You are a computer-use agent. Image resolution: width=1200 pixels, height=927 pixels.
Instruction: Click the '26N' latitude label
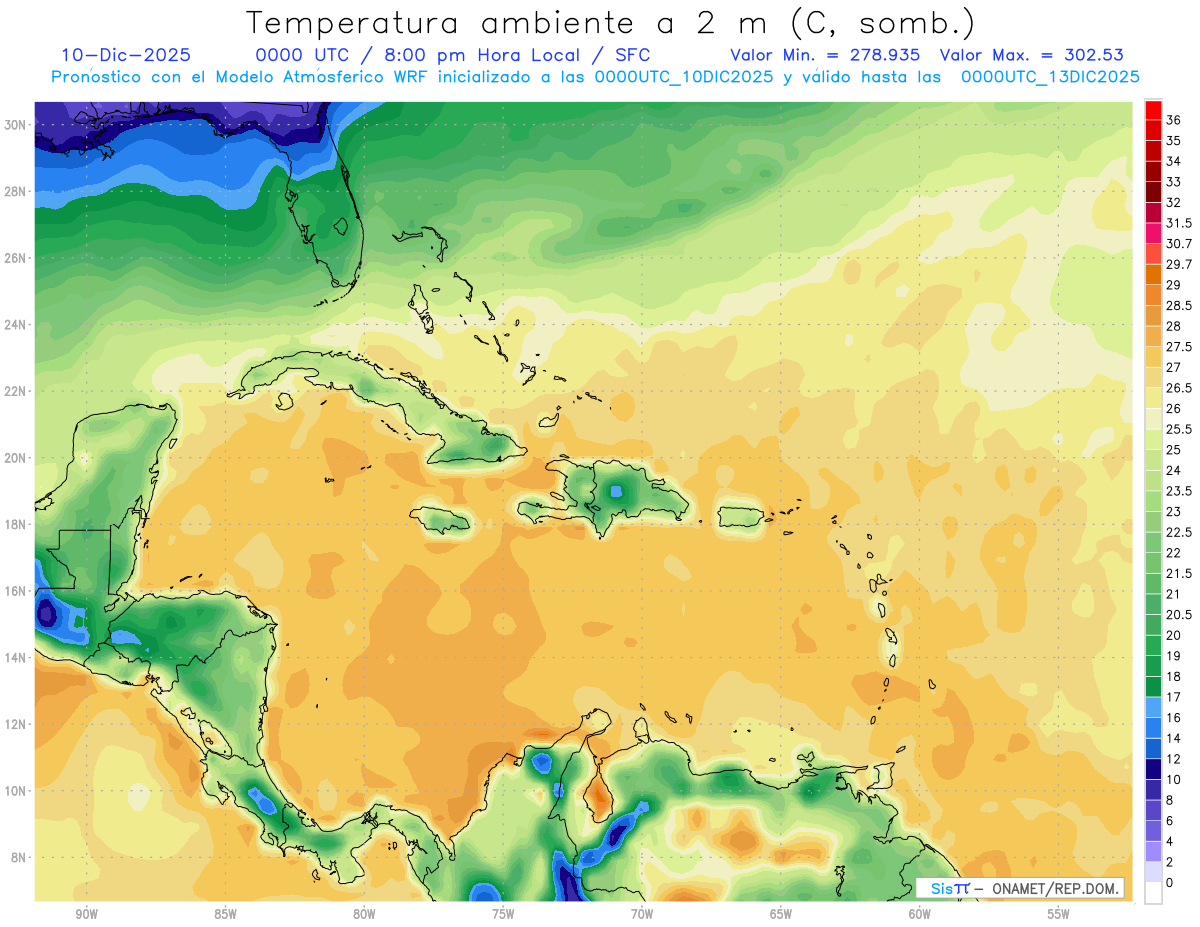click(x=16, y=258)
